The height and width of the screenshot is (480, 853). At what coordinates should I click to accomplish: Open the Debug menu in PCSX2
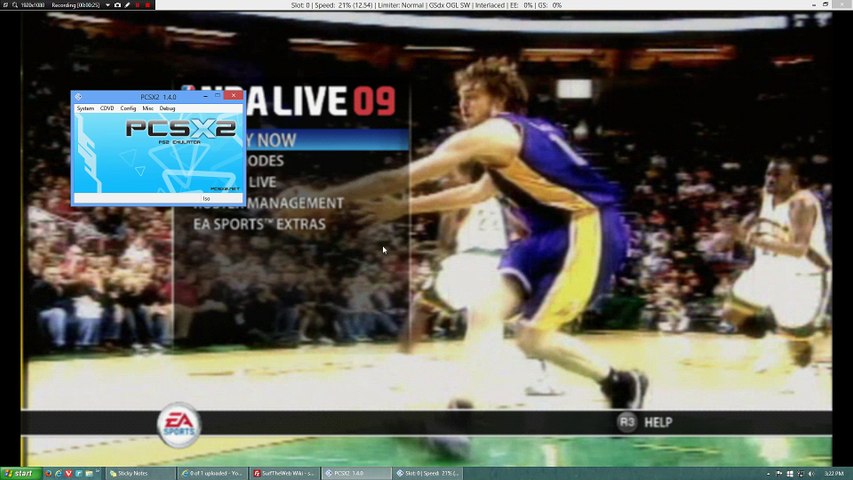pyautogui.click(x=167, y=108)
